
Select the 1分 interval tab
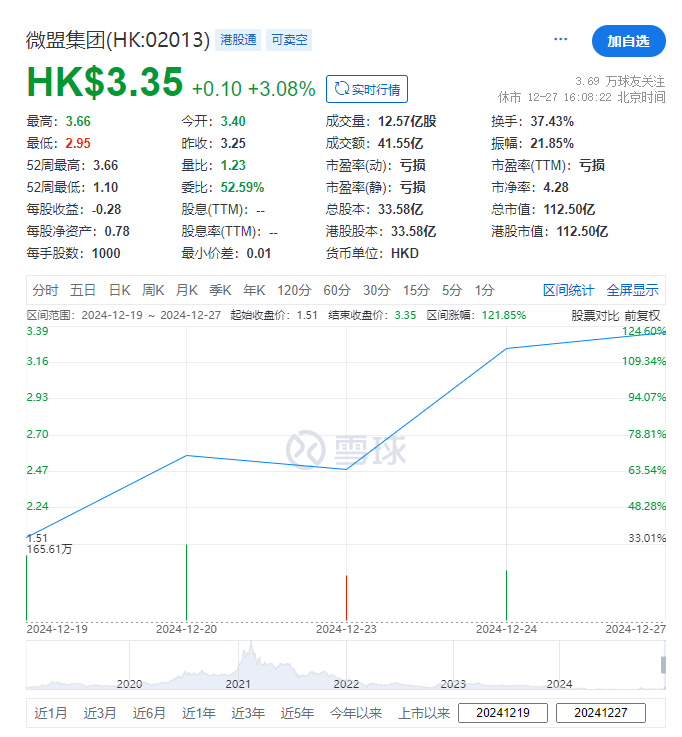[484, 290]
